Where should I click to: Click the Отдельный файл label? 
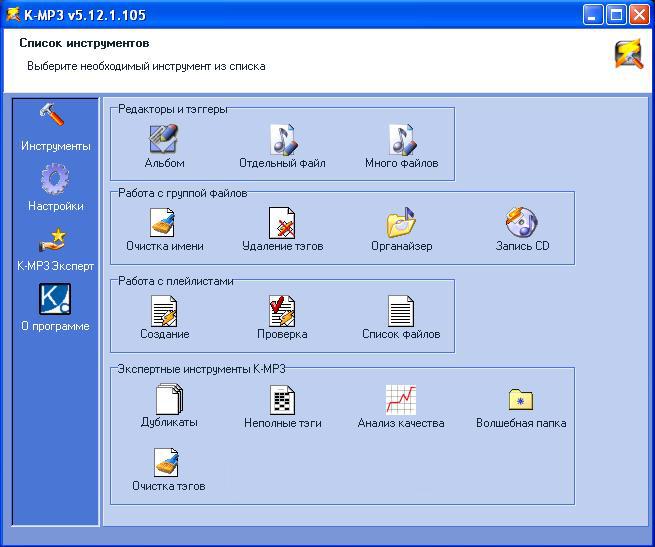282,163
